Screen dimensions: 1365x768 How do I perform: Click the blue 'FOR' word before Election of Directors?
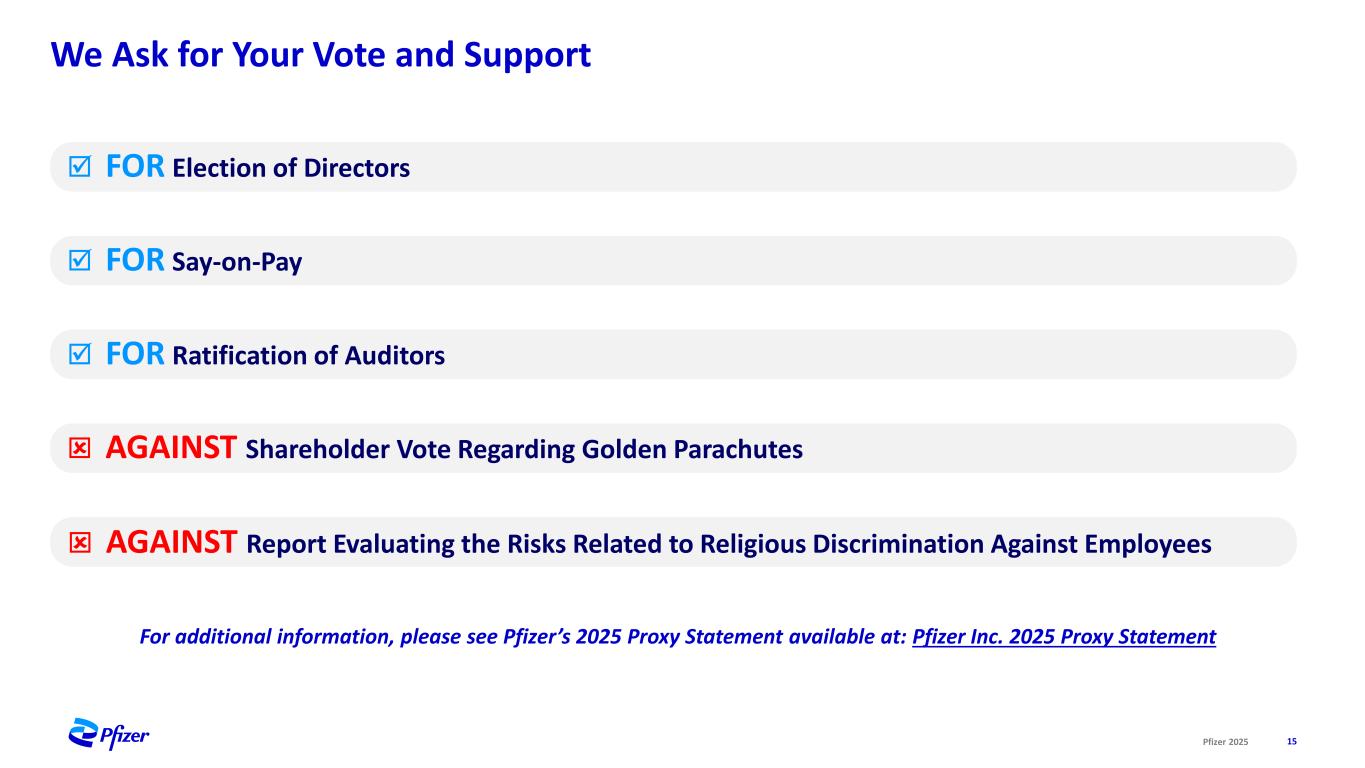(x=134, y=167)
